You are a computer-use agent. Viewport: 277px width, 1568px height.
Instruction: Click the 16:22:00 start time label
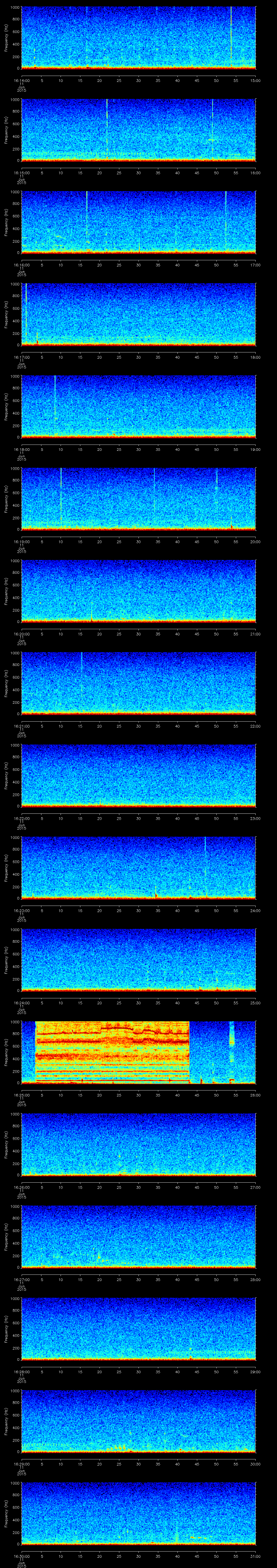(22, 818)
